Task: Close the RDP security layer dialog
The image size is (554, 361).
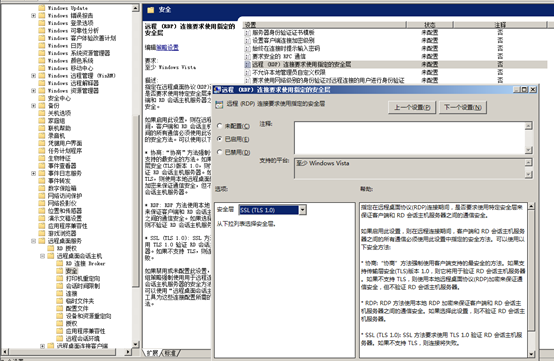Action: [533, 90]
